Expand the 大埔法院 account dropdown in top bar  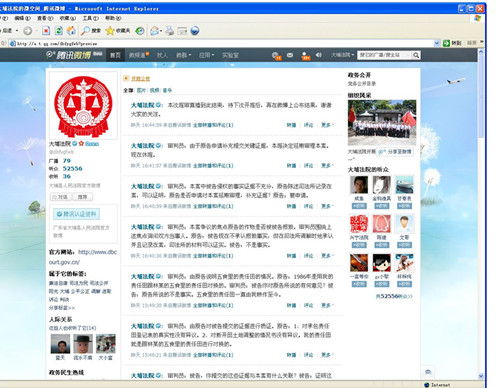[342, 55]
